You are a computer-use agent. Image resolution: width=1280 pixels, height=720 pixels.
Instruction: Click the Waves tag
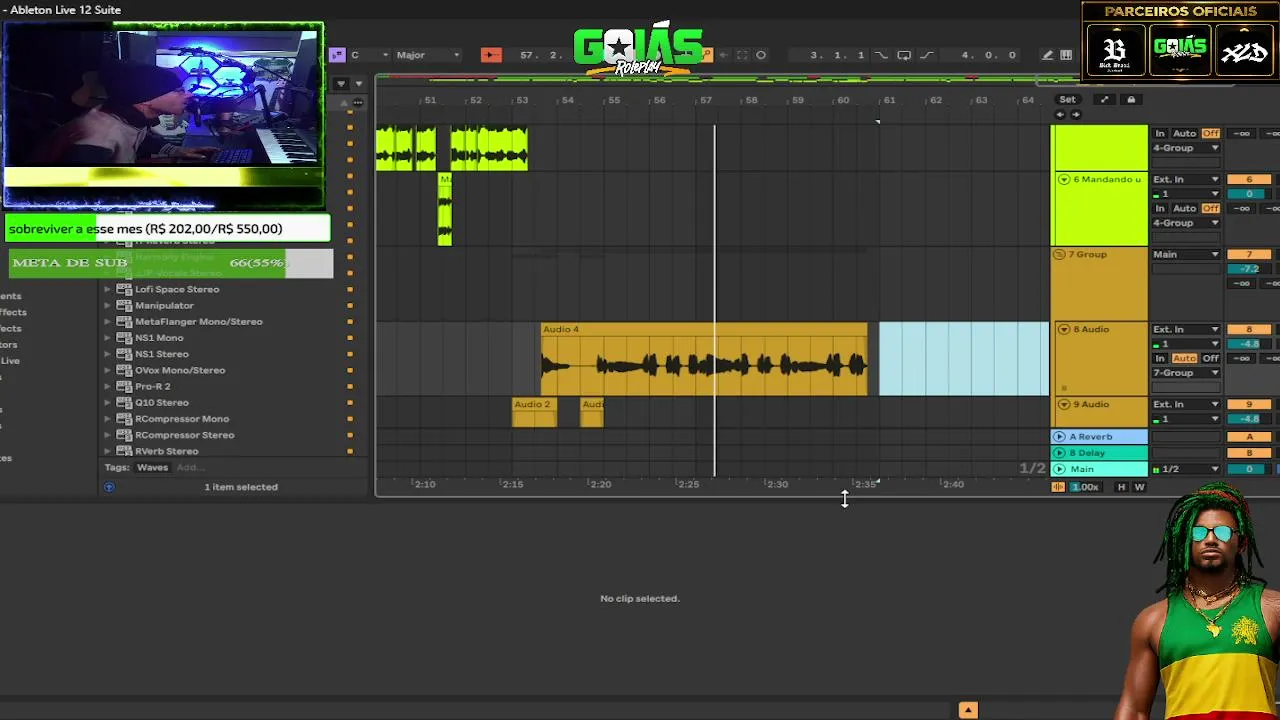point(152,468)
